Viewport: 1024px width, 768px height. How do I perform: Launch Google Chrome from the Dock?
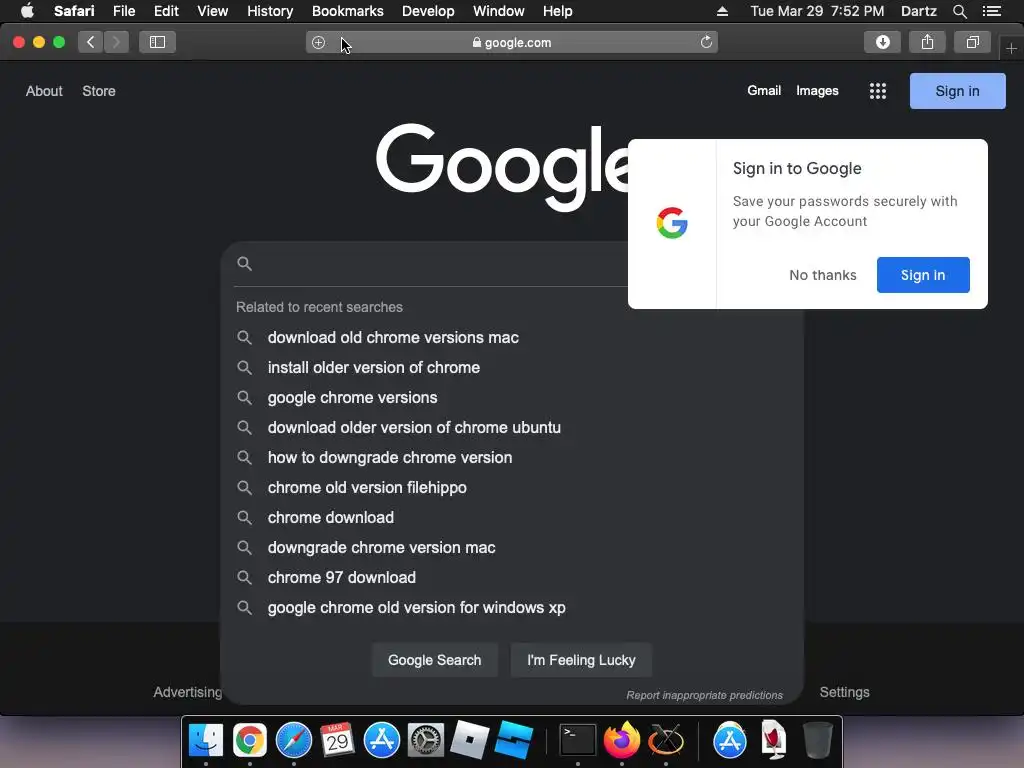point(249,740)
